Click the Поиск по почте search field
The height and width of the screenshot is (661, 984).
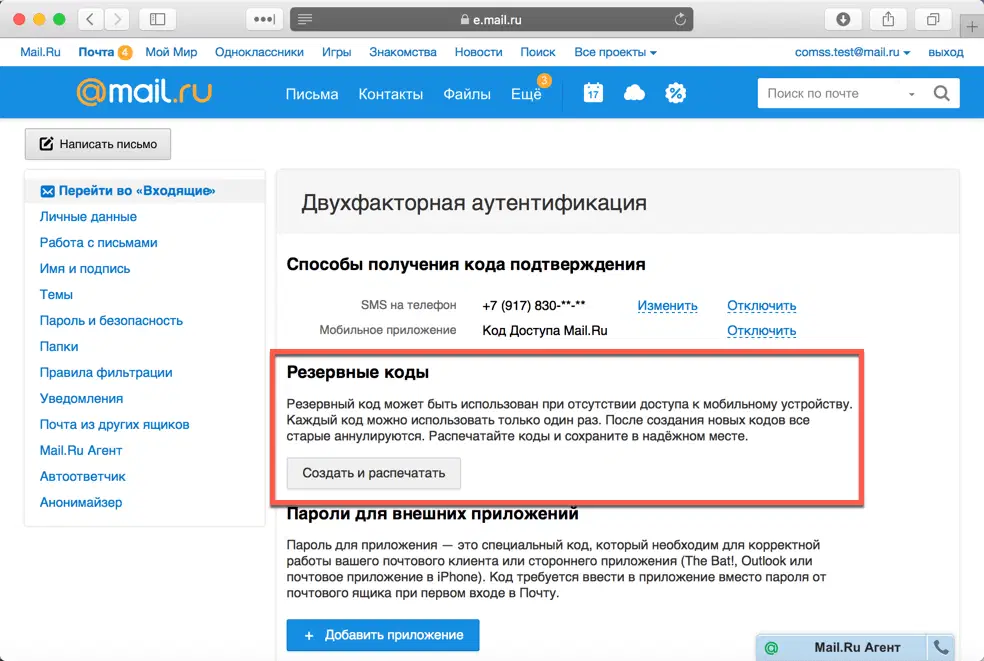832,94
